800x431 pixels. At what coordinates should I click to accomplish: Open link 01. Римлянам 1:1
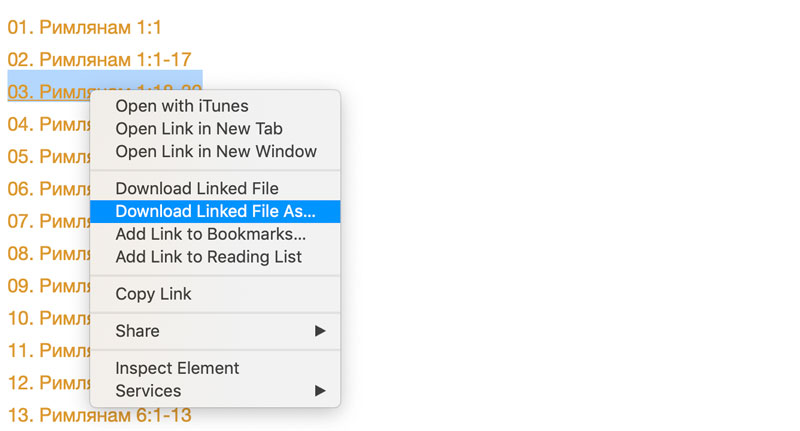[x=84, y=28]
